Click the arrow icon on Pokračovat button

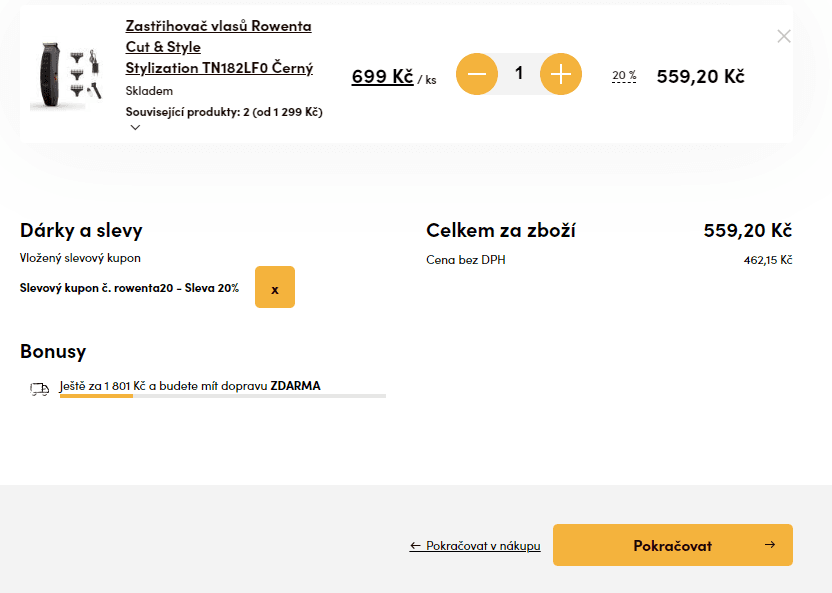[x=770, y=545]
